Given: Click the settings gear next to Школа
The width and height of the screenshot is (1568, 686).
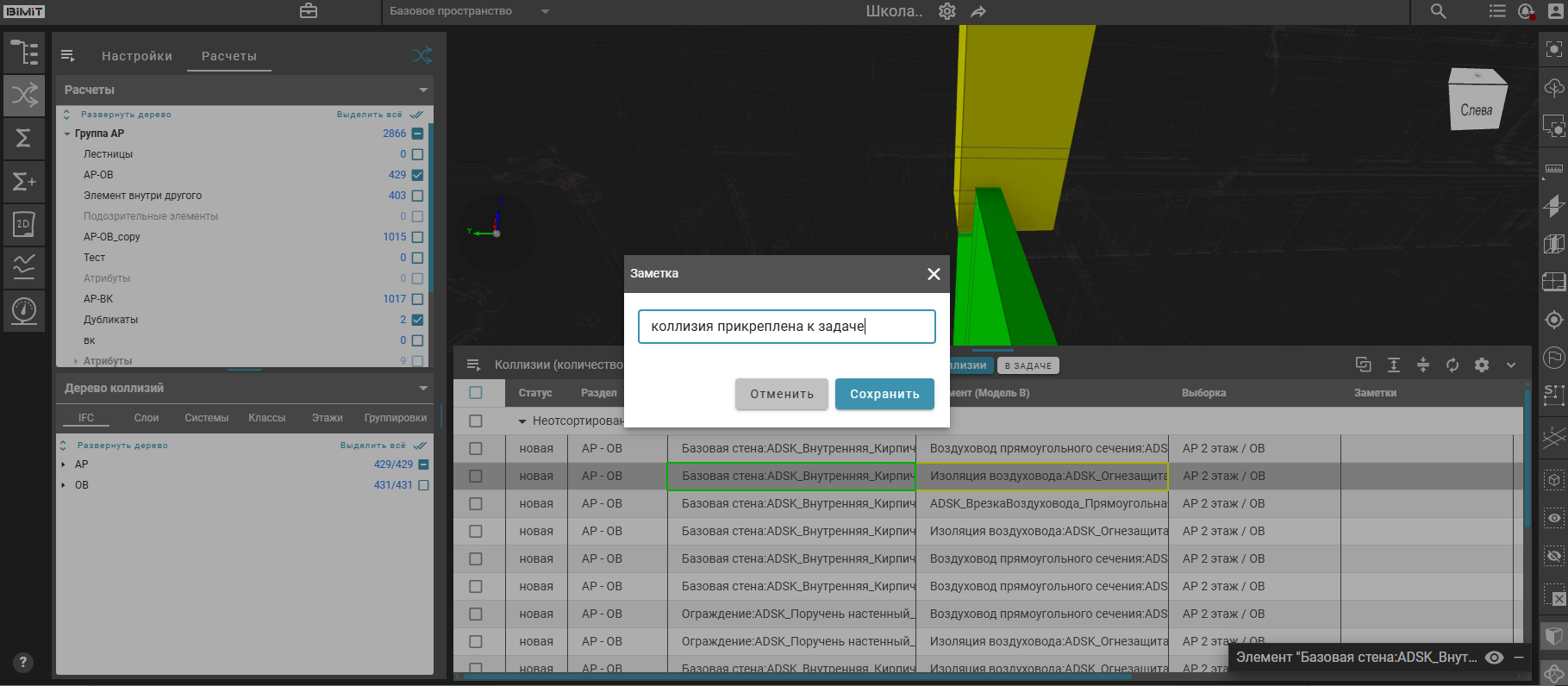Looking at the screenshot, I should click(947, 11).
